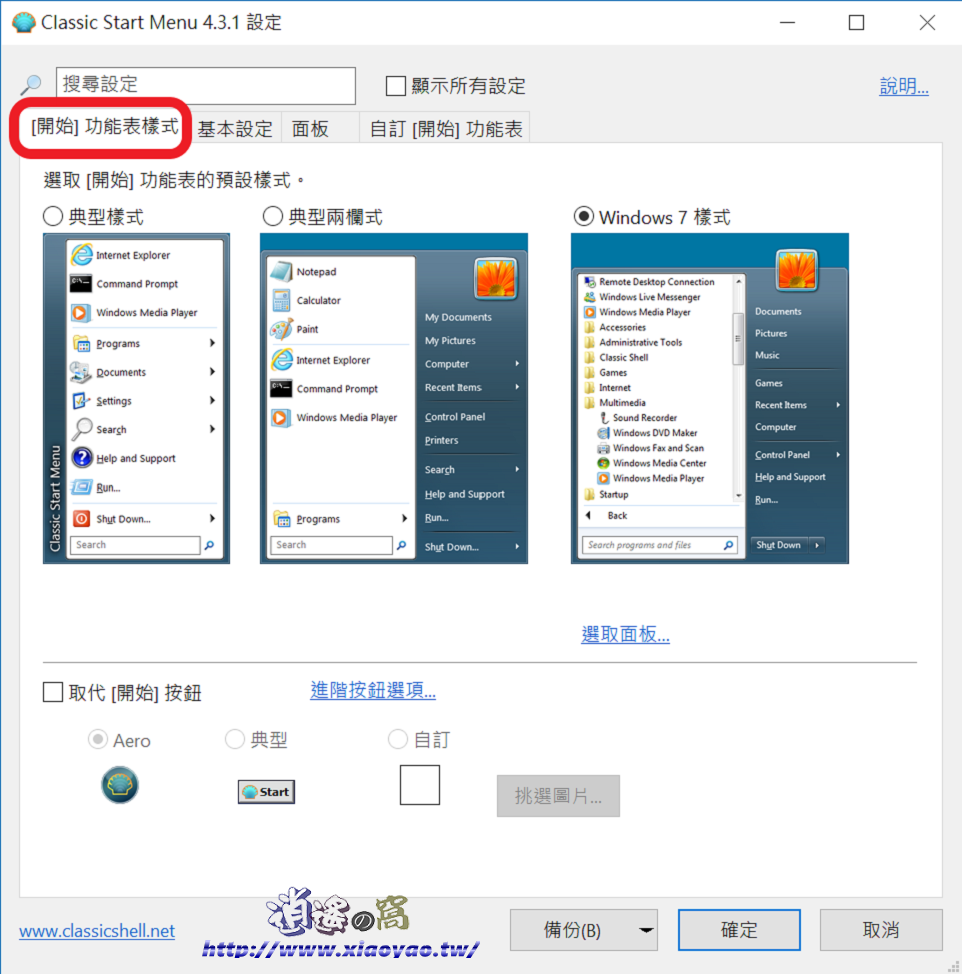Screen dimensions: 962x974
Task: Click the Command Prompt icon in classic preview
Action: 81,283
